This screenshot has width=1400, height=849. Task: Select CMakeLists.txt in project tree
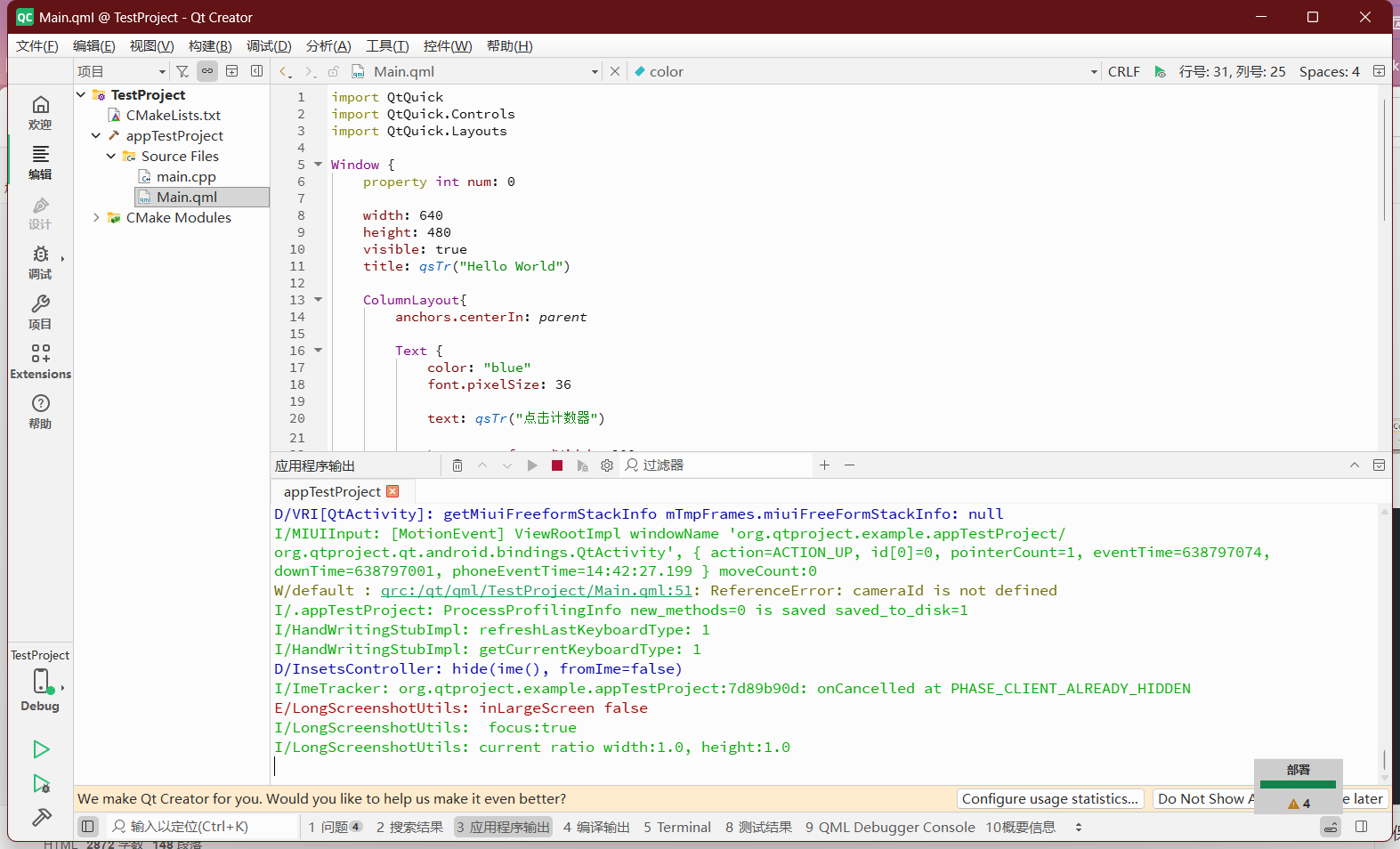click(174, 115)
